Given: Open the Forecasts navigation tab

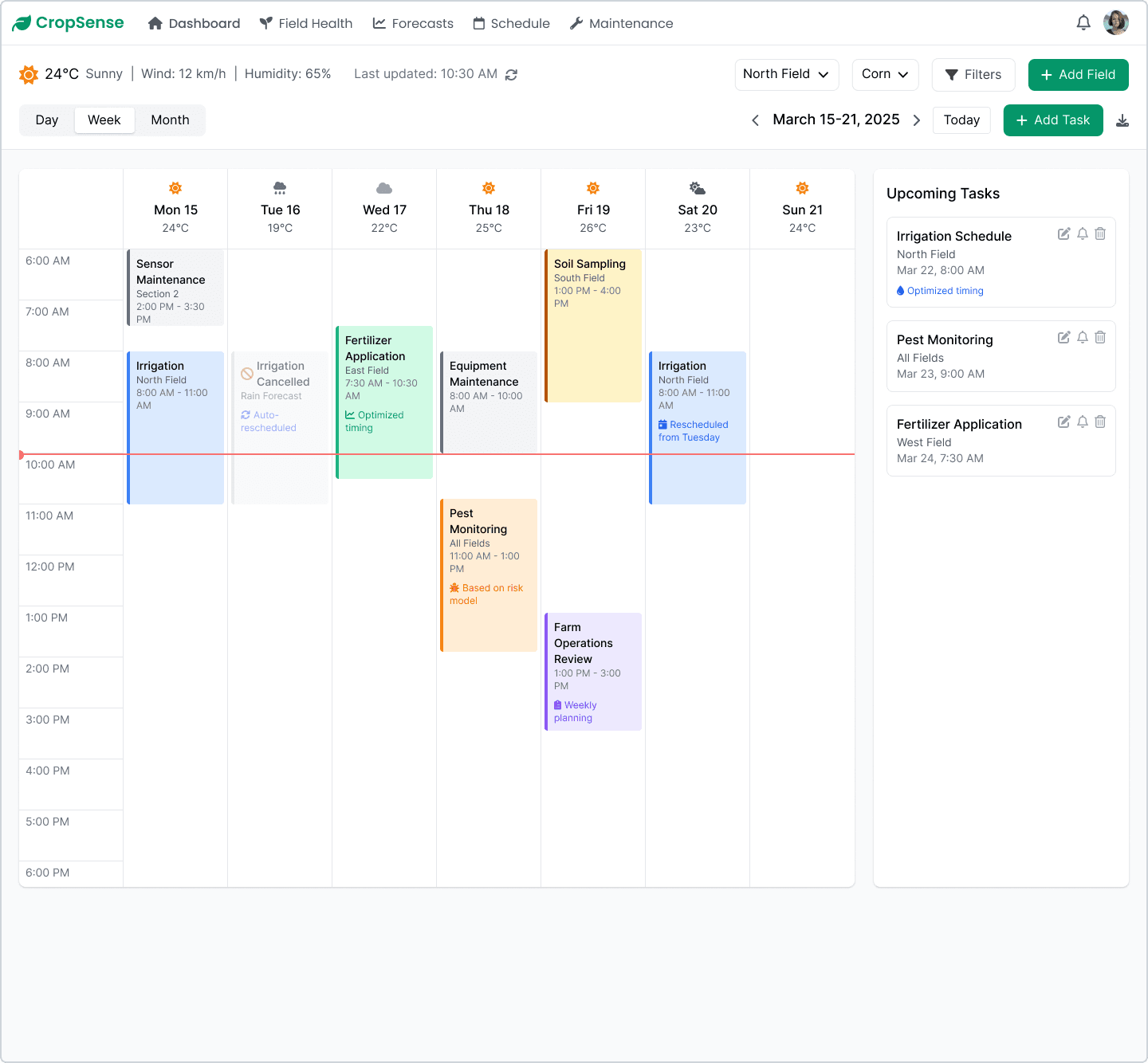Looking at the screenshot, I should [413, 23].
